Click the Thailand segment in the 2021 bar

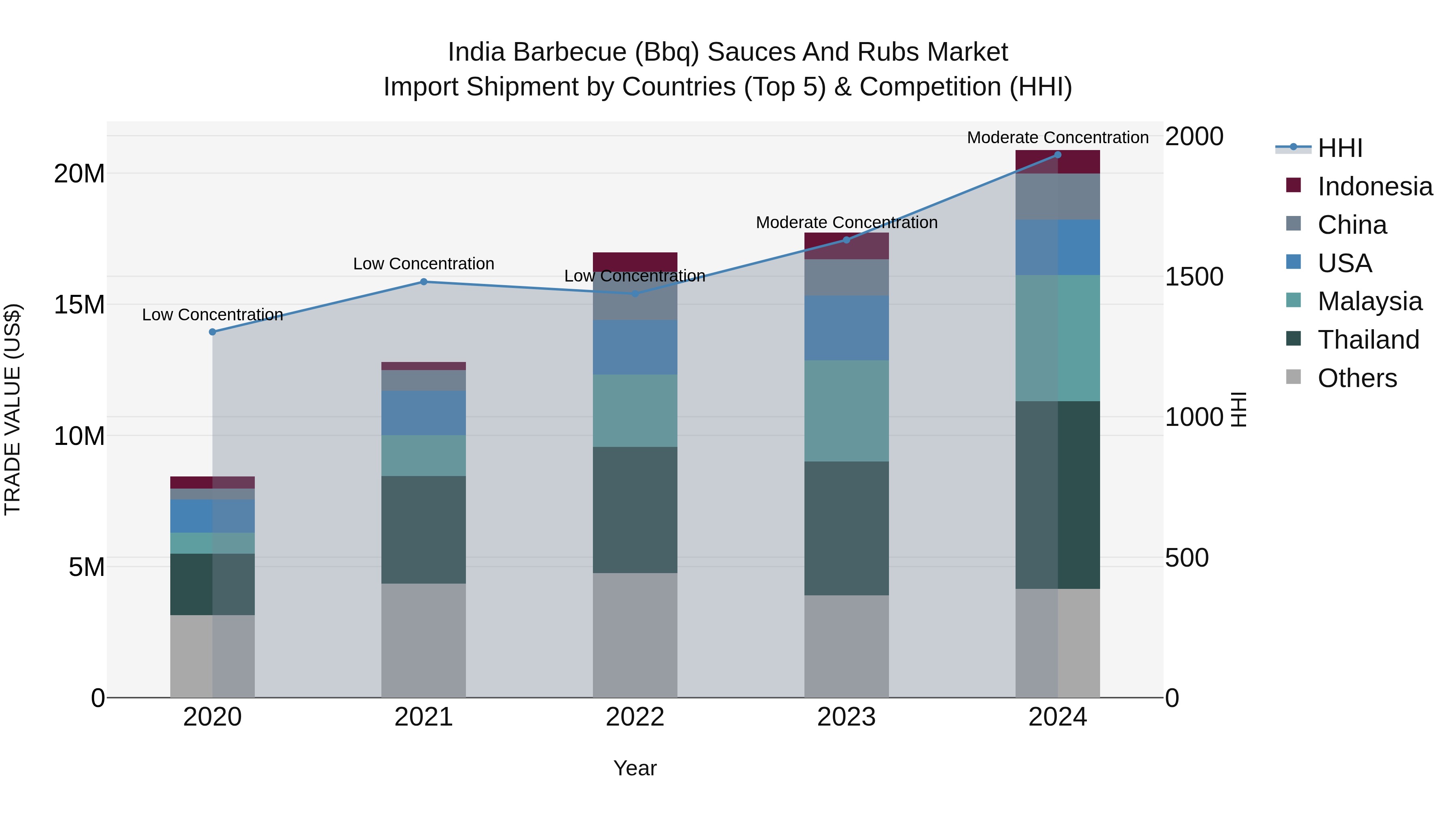click(x=424, y=529)
